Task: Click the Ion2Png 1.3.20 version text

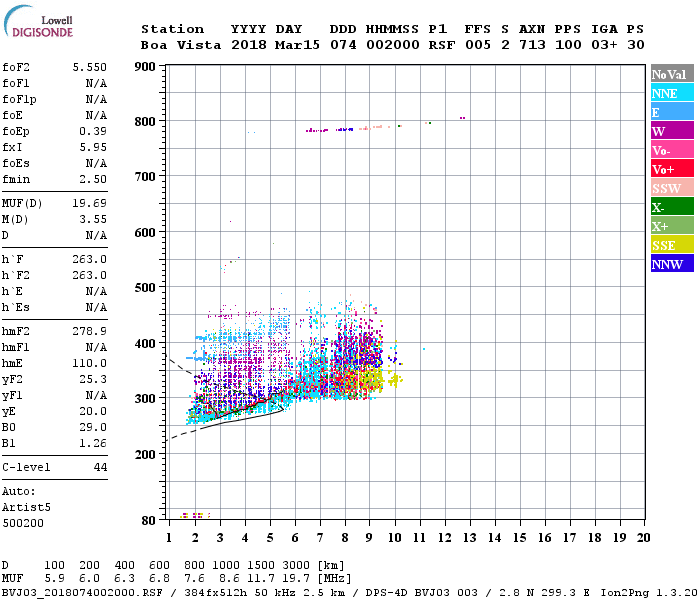Action: (x=649, y=593)
